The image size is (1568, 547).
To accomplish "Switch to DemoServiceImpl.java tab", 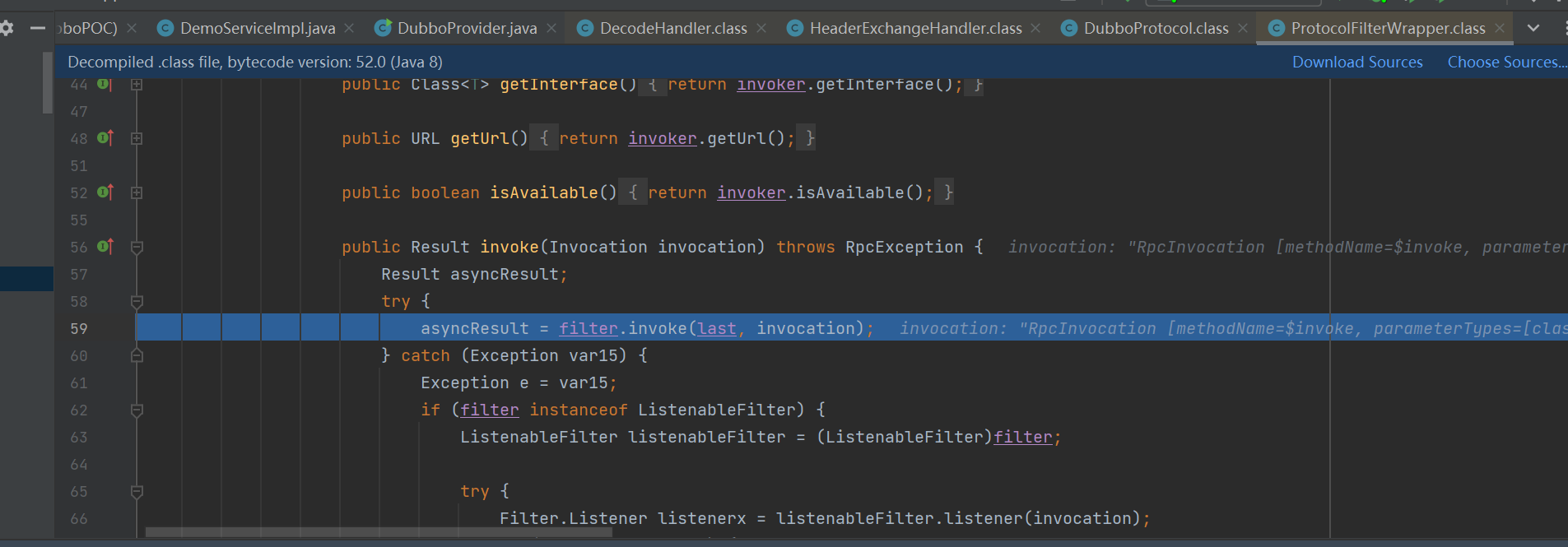I will point(258,28).
